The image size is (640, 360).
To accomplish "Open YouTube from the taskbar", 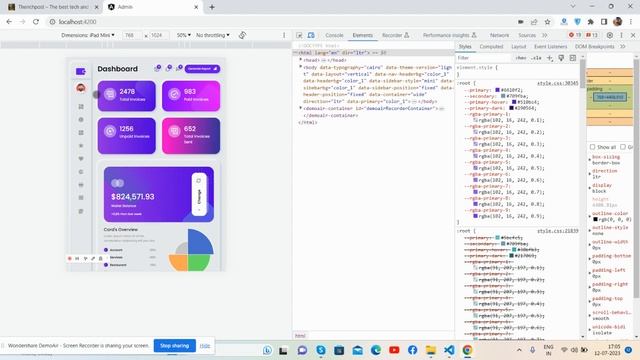I will click(x=394, y=350).
